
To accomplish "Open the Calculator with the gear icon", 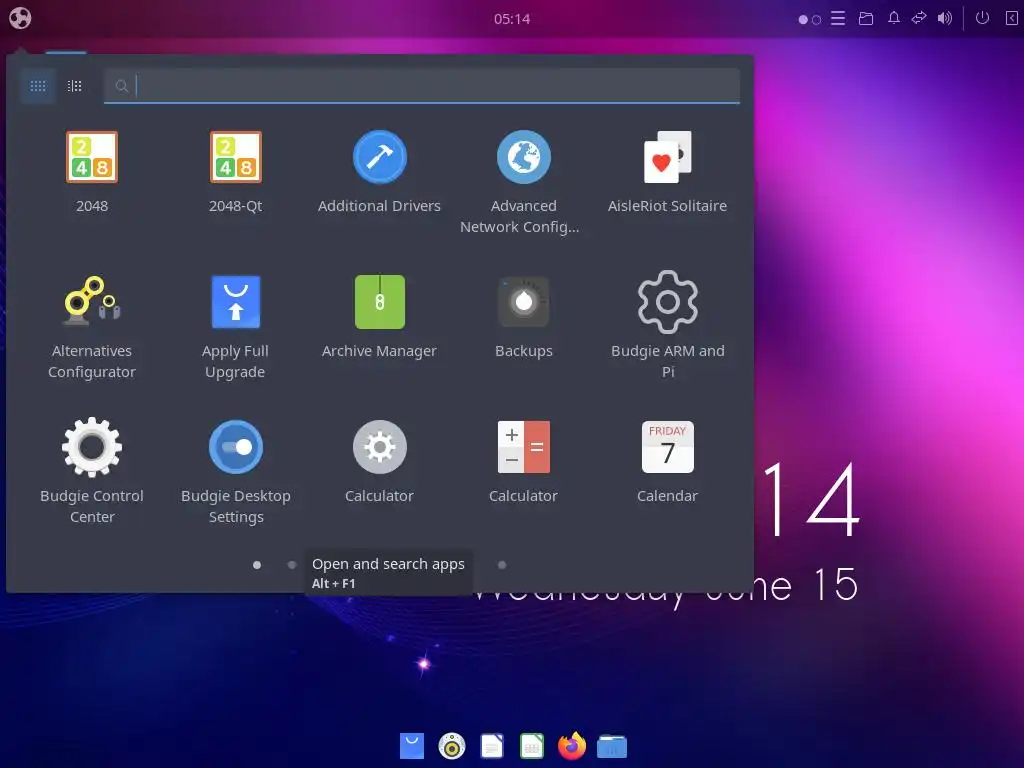I will click(x=379, y=461).
